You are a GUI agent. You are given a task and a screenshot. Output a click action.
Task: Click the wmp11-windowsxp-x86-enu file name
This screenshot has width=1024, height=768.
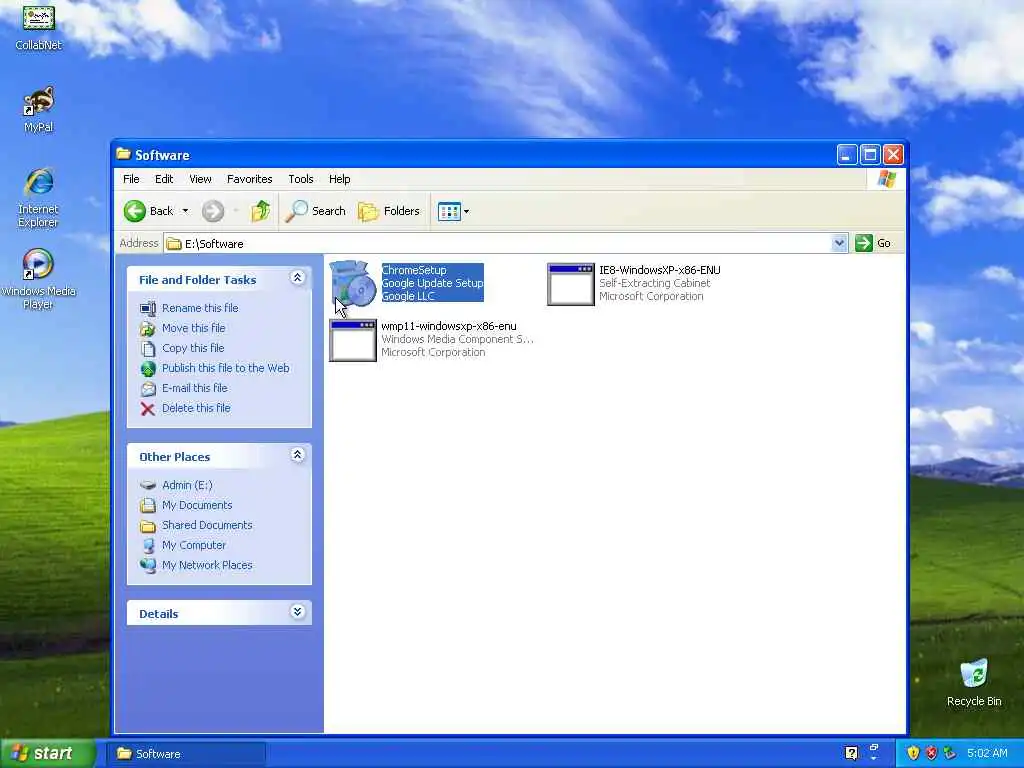(449, 326)
